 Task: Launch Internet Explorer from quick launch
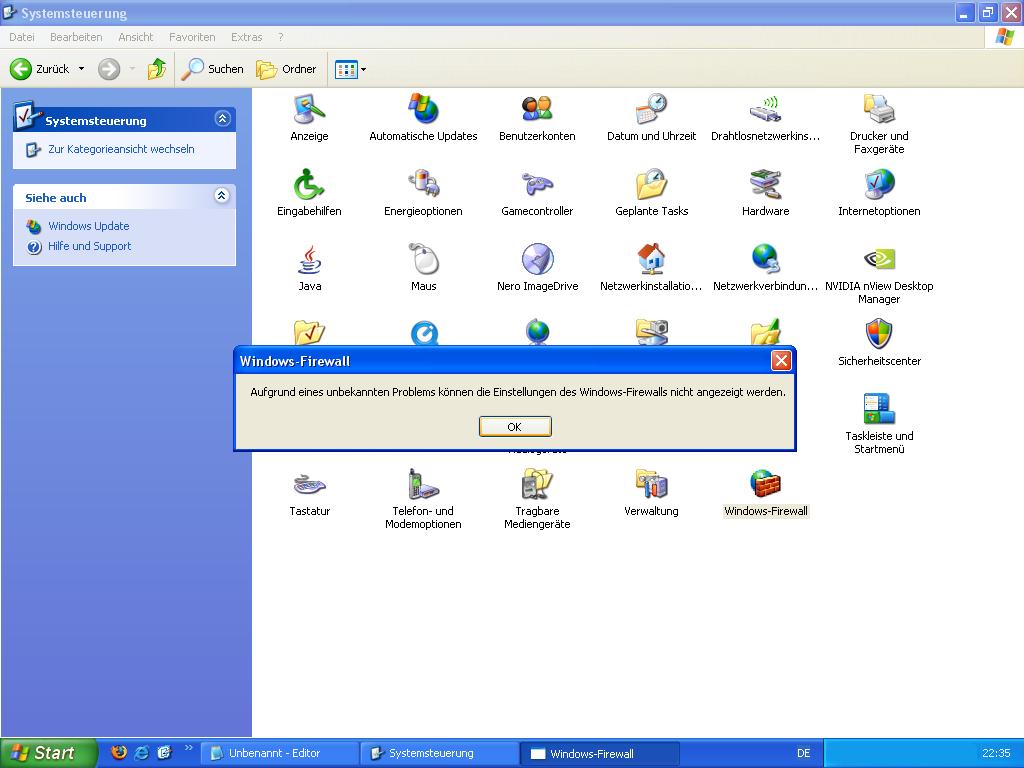(141, 752)
